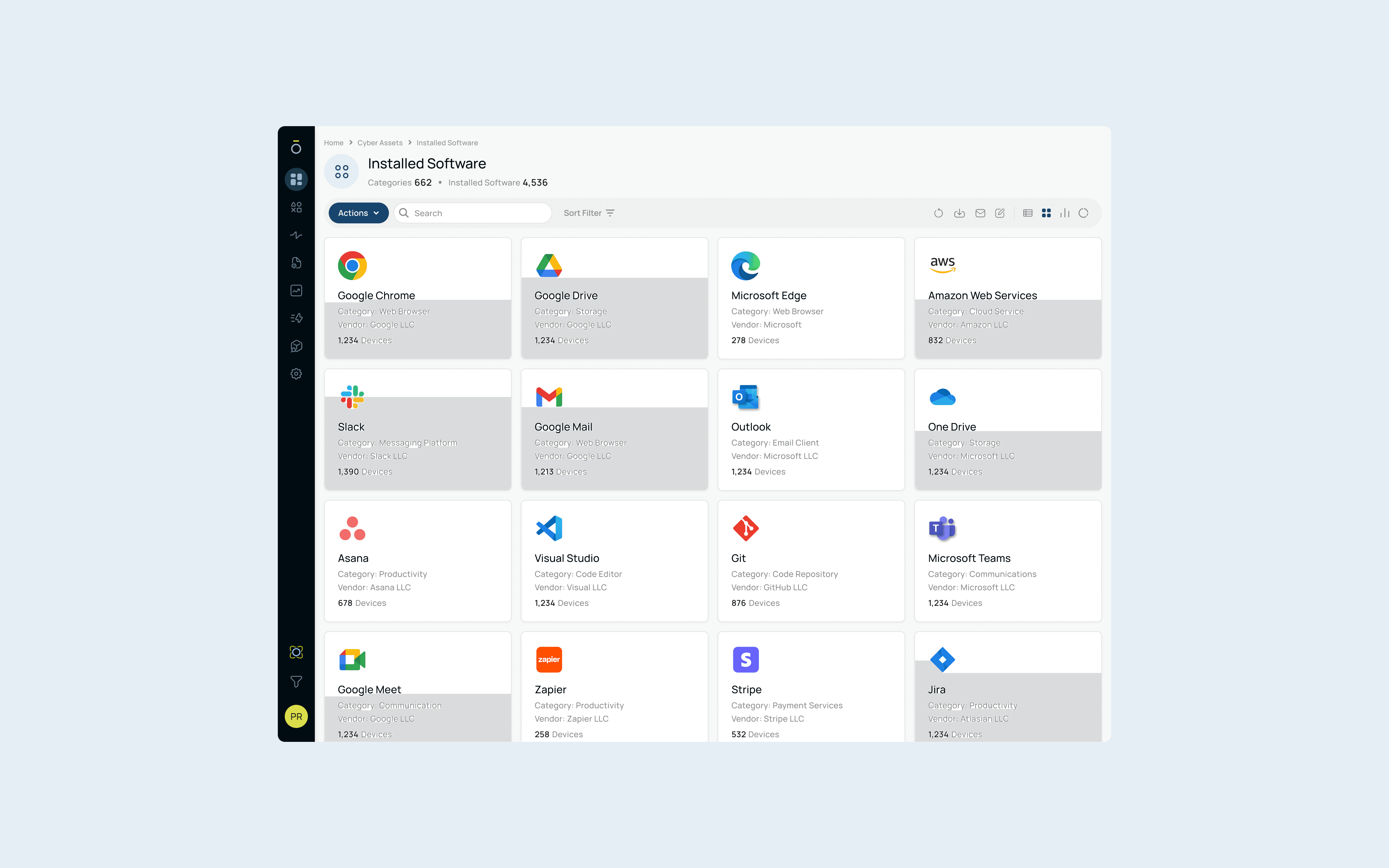Viewport: 1389px width, 868px height.
Task: Open the cube icon in the sidebar
Action: (x=296, y=346)
